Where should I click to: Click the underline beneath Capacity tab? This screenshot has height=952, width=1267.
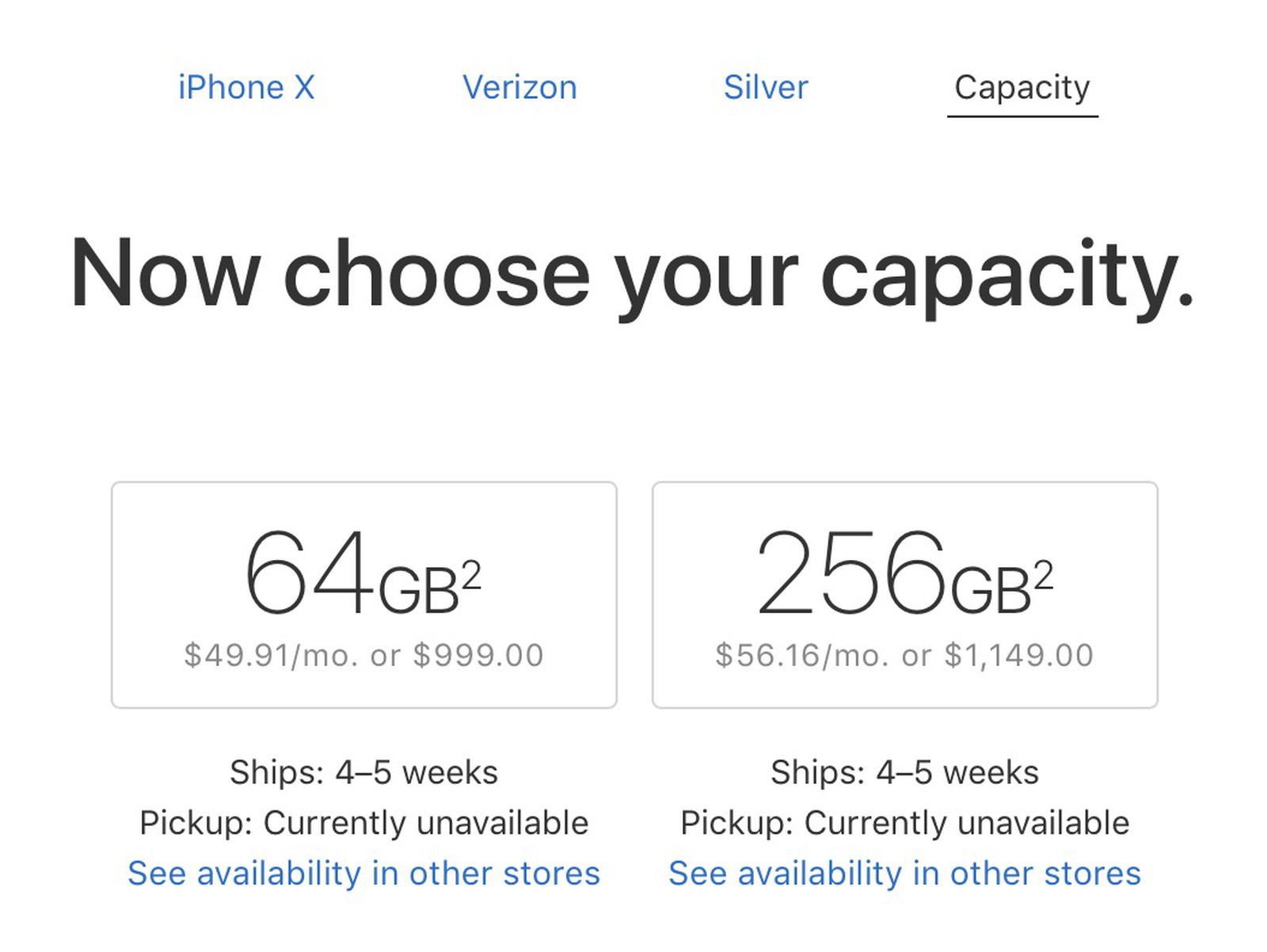click(1022, 116)
